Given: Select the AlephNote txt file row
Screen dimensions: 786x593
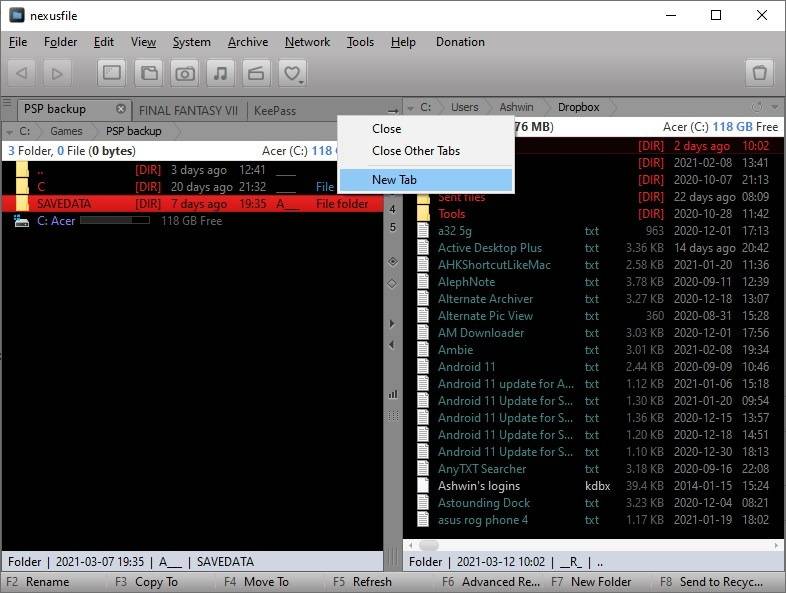Looking at the screenshot, I should click(x=593, y=282).
